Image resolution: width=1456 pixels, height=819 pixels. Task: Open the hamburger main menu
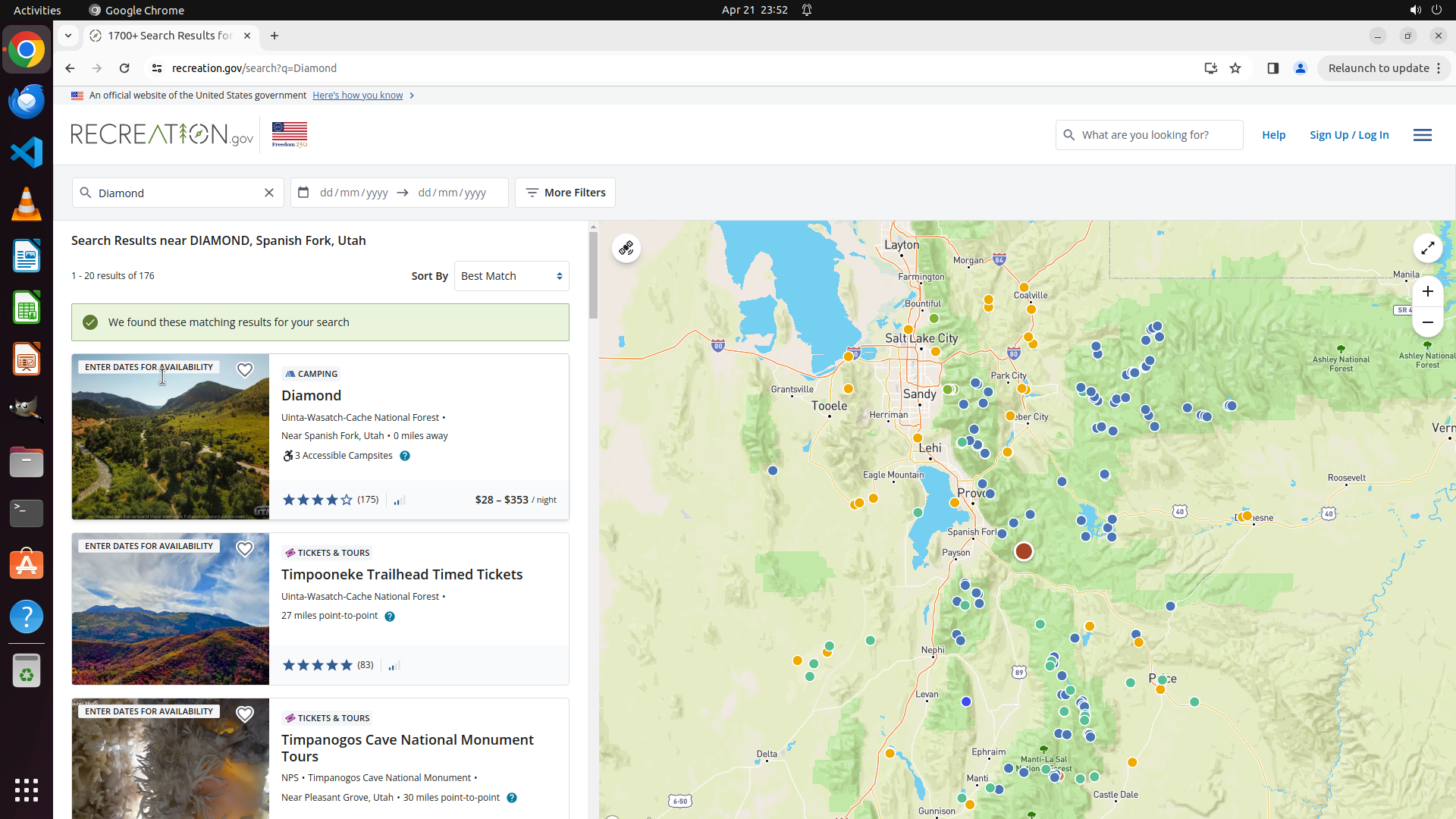click(1422, 135)
